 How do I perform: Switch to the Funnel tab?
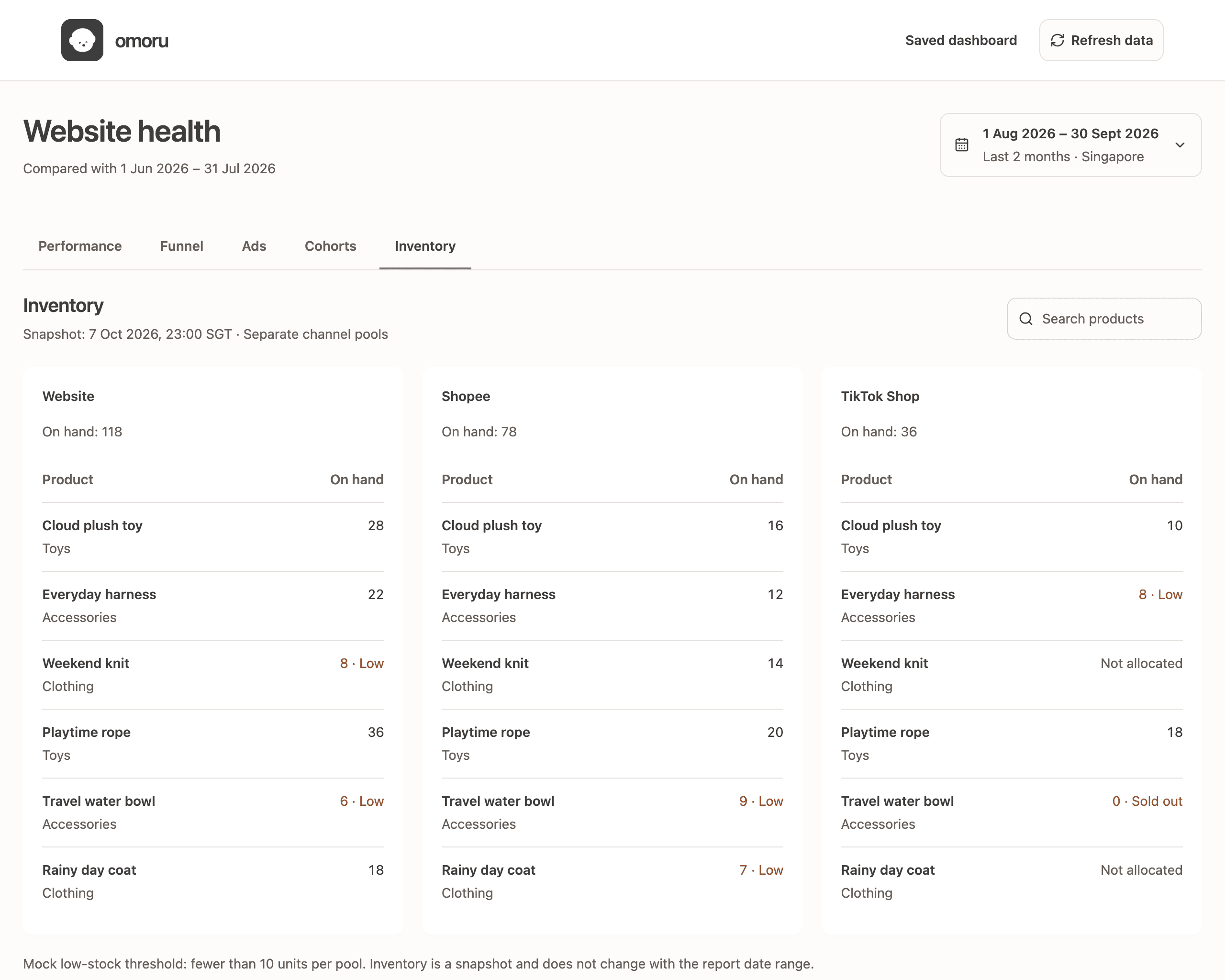pos(182,246)
